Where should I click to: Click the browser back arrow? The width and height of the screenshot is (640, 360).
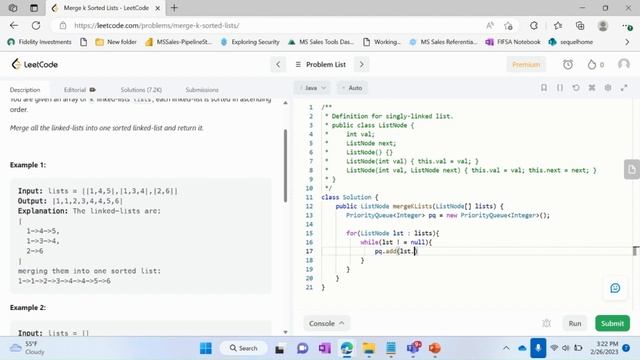click(14, 25)
